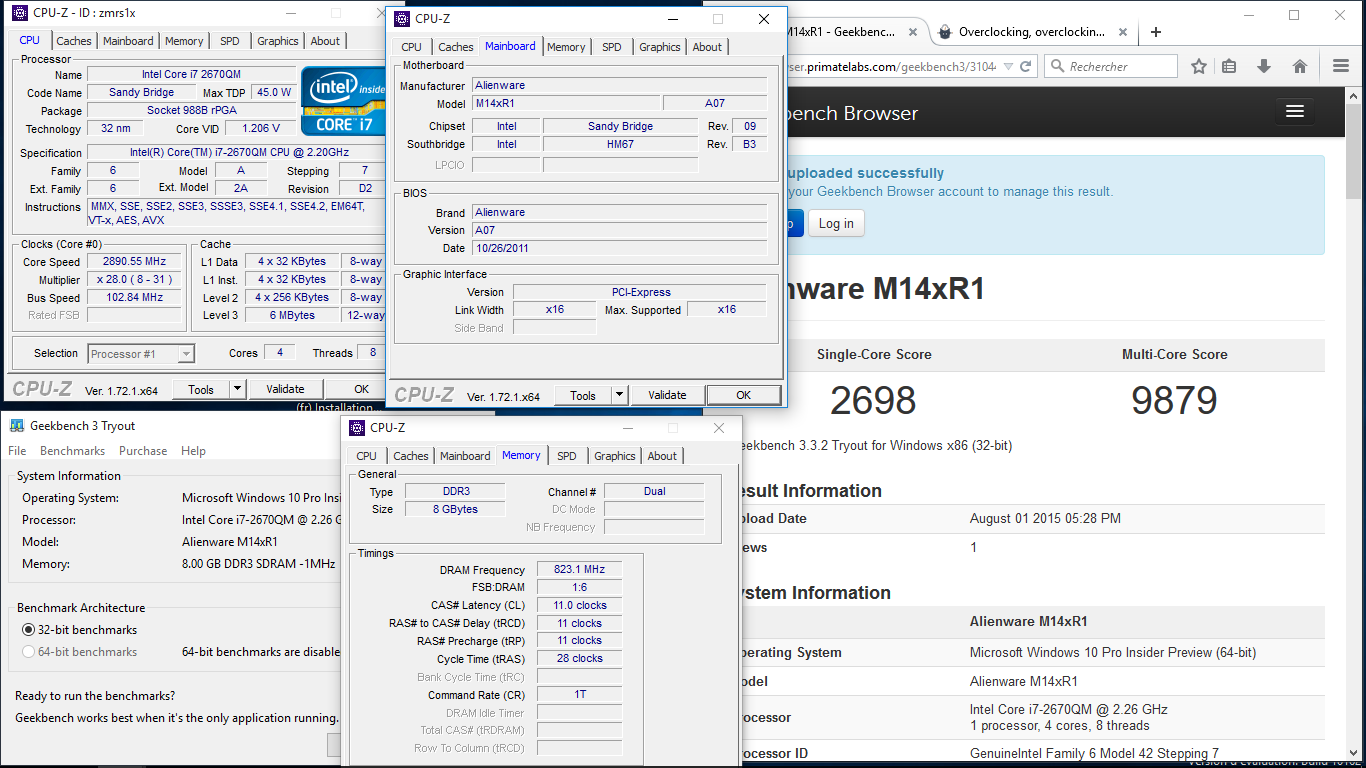Select 32-bit benchmarks radio button
This screenshot has width=1366, height=768.
click(28, 630)
